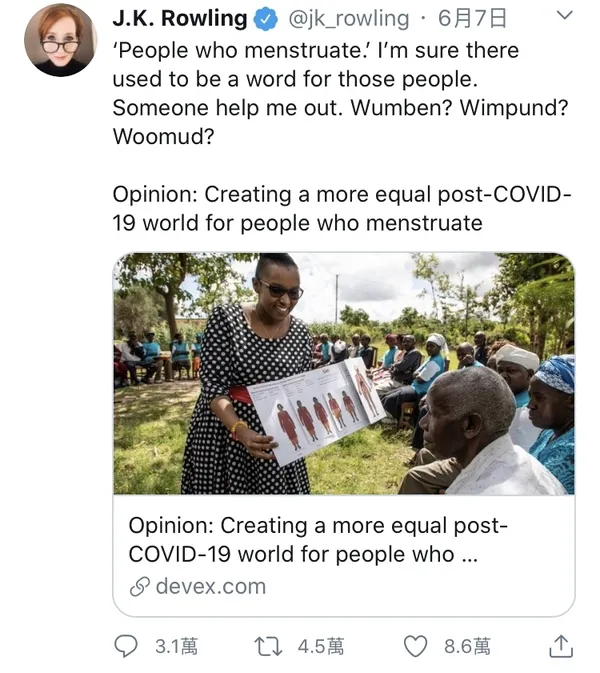600x673 pixels.
Task: Click the reply speech bubble icon
Action: coord(126,646)
